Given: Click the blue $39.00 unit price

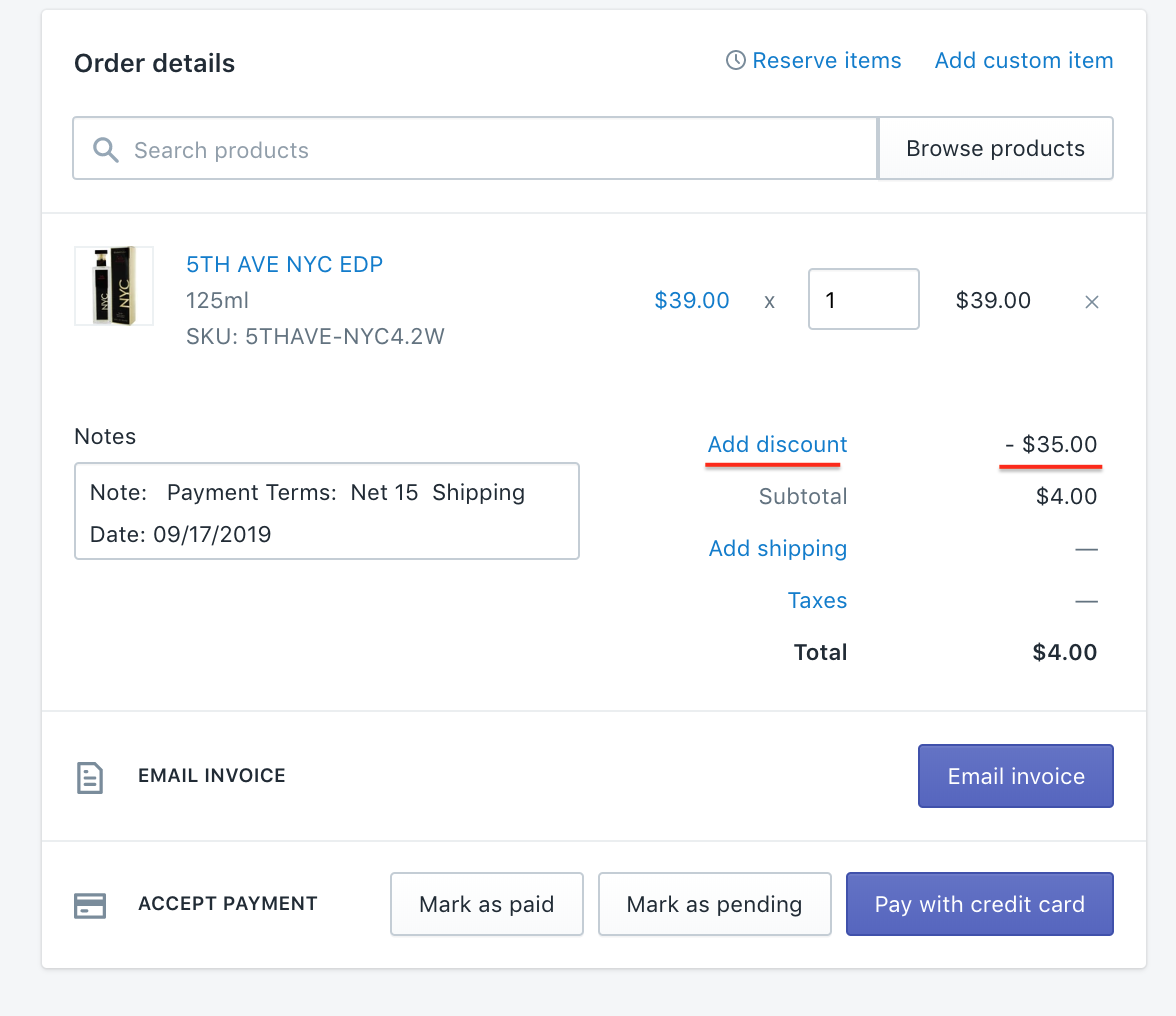Looking at the screenshot, I should tap(692, 300).
